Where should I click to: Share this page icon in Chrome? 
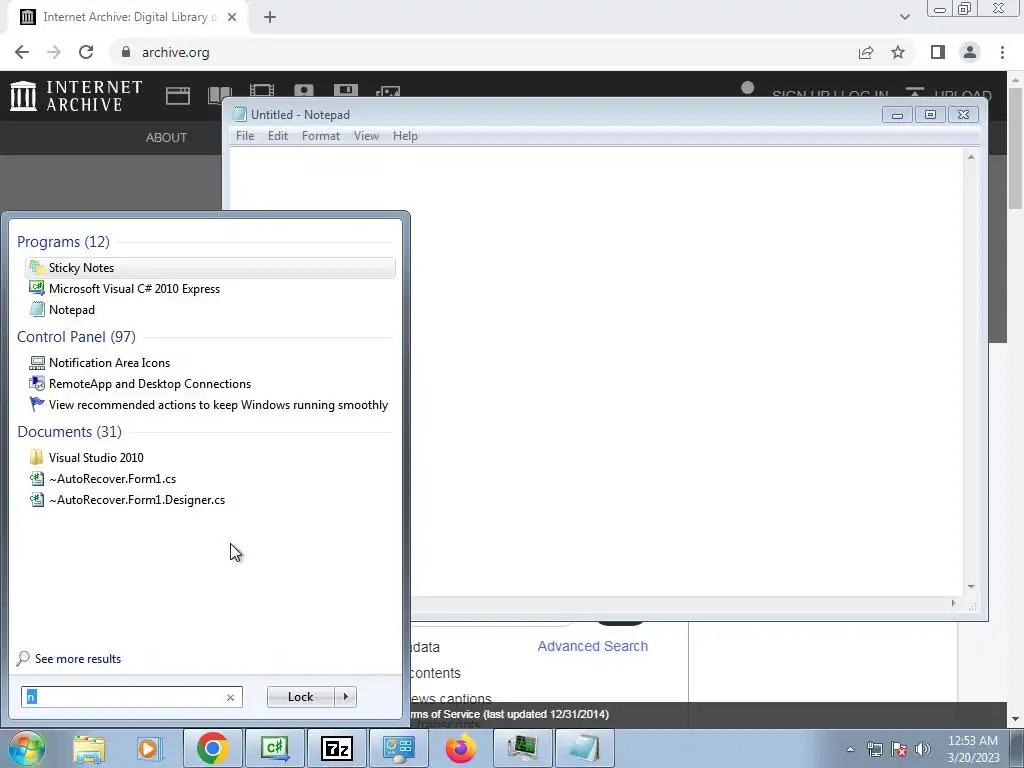point(866,52)
